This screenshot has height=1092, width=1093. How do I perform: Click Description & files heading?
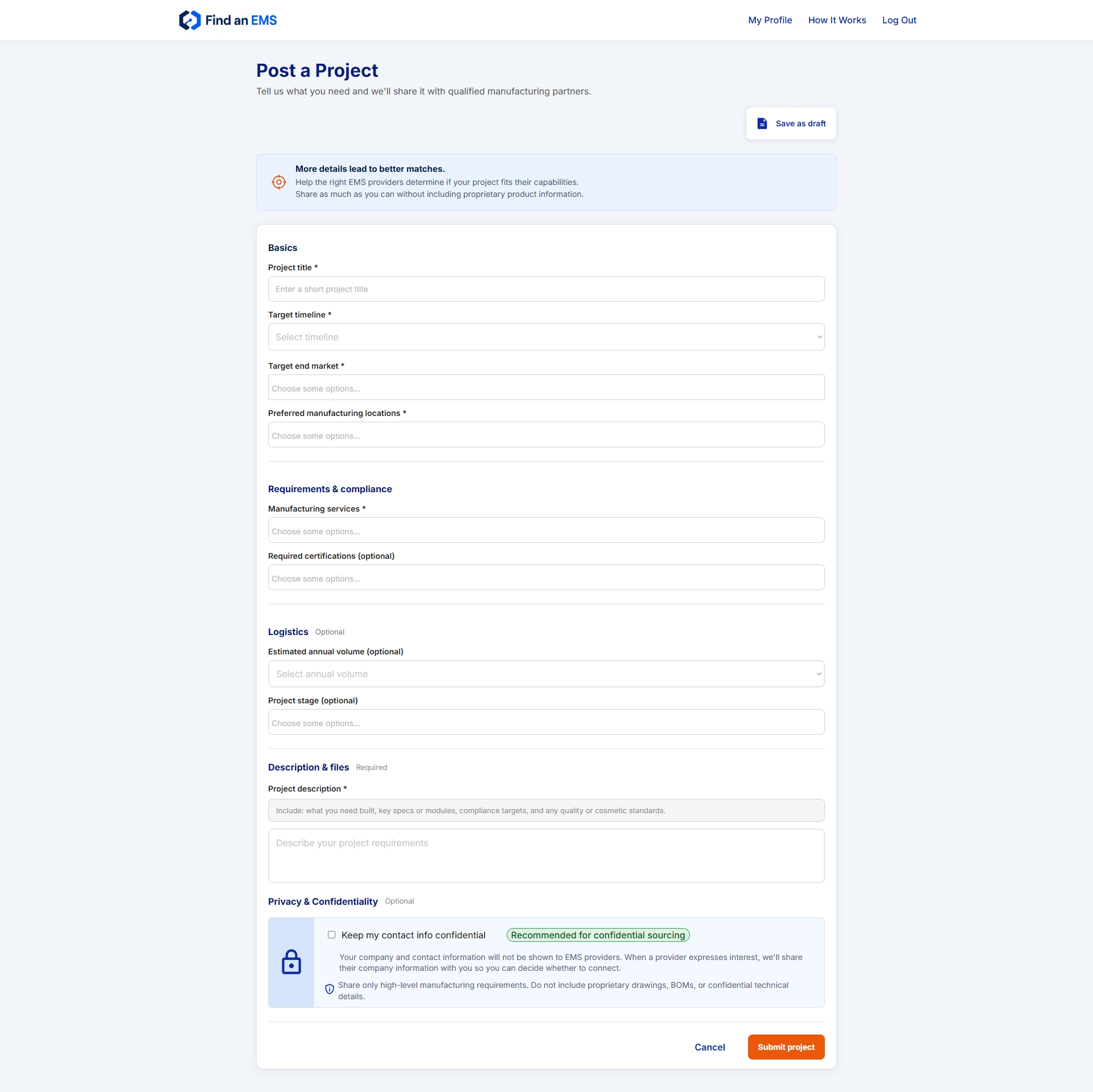pyautogui.click(x=309, y=768)
